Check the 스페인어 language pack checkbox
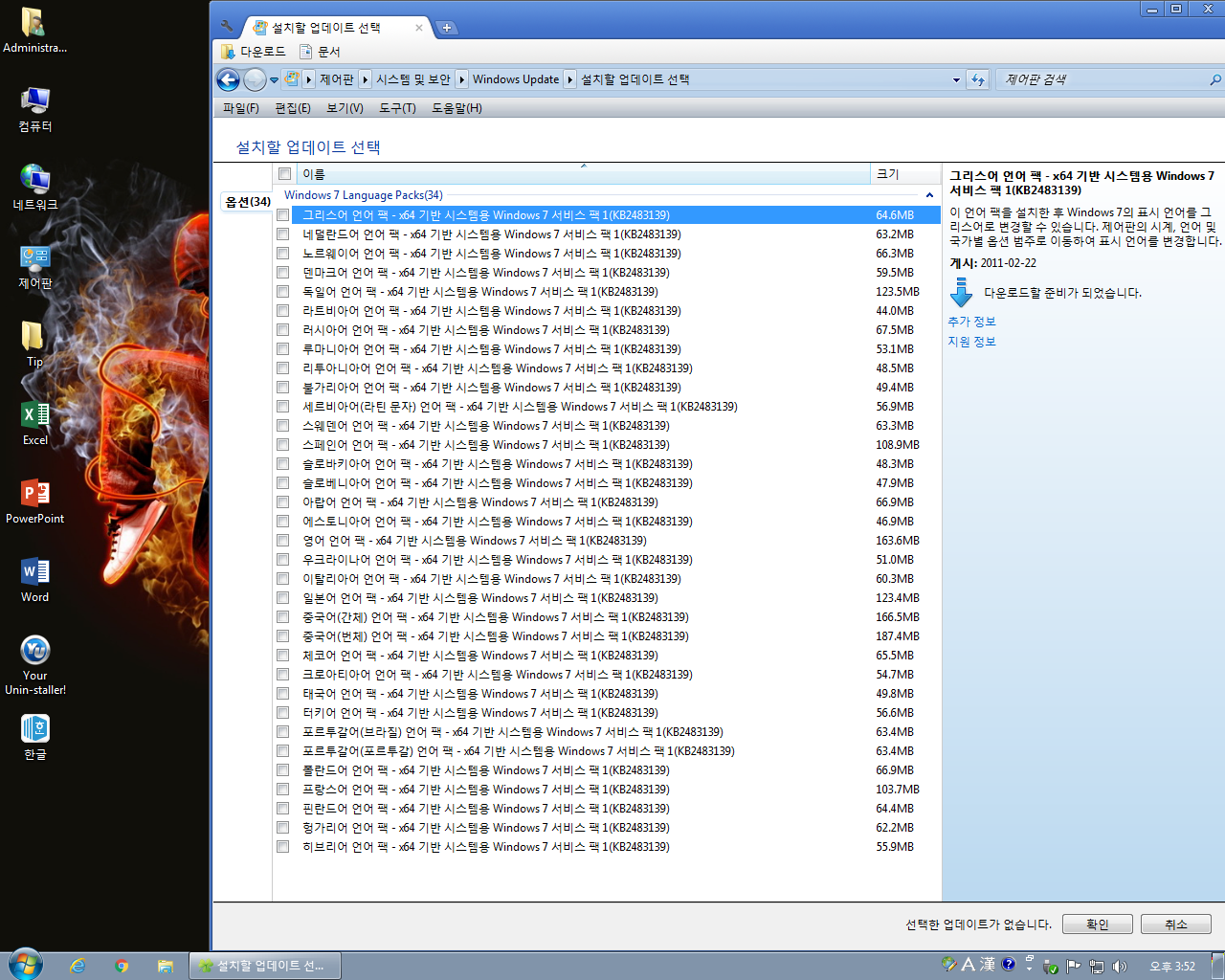This screenshot has width=1225, height=980. click(282, 445)
